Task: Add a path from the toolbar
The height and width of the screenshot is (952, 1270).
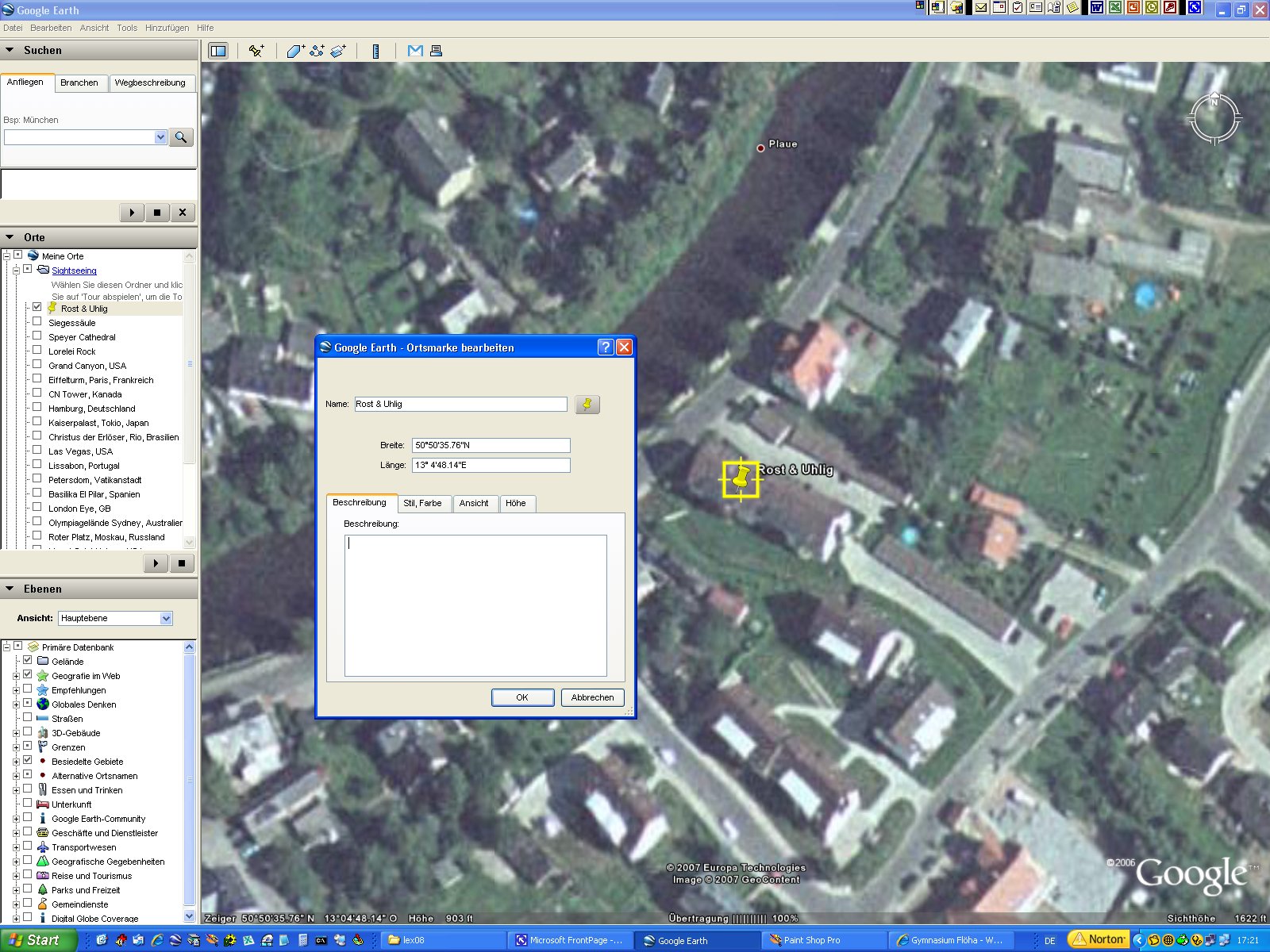Action: coord(317,51)
